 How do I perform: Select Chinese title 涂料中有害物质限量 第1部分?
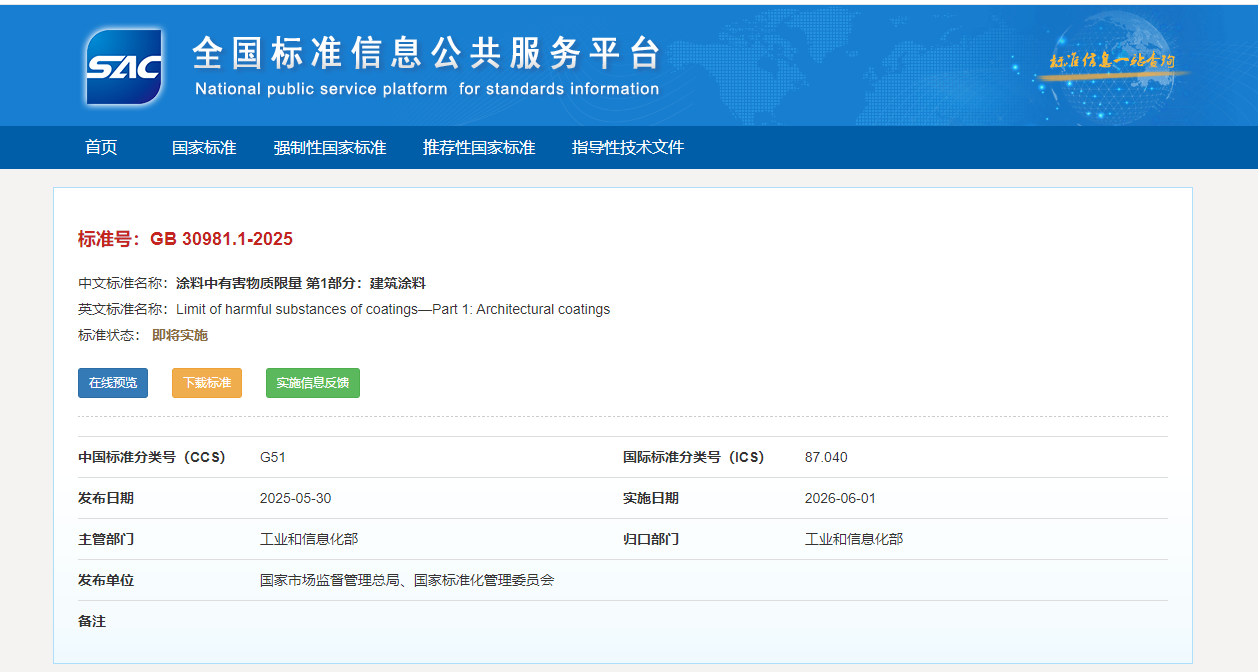tap(301, 283)
